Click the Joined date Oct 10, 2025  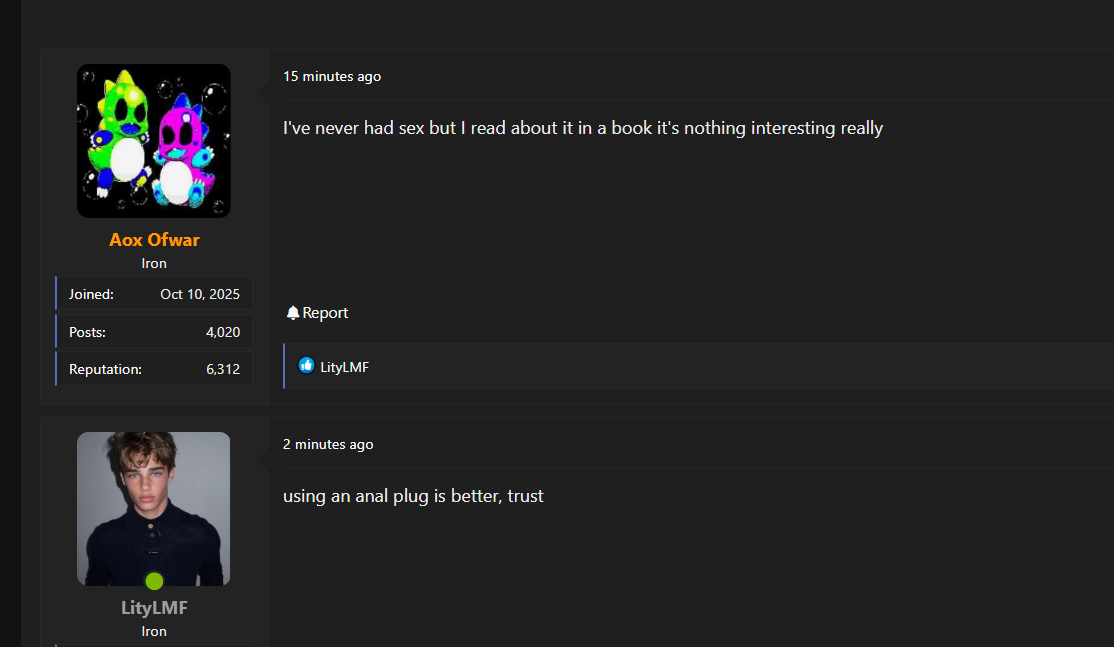tap(200, 294)
